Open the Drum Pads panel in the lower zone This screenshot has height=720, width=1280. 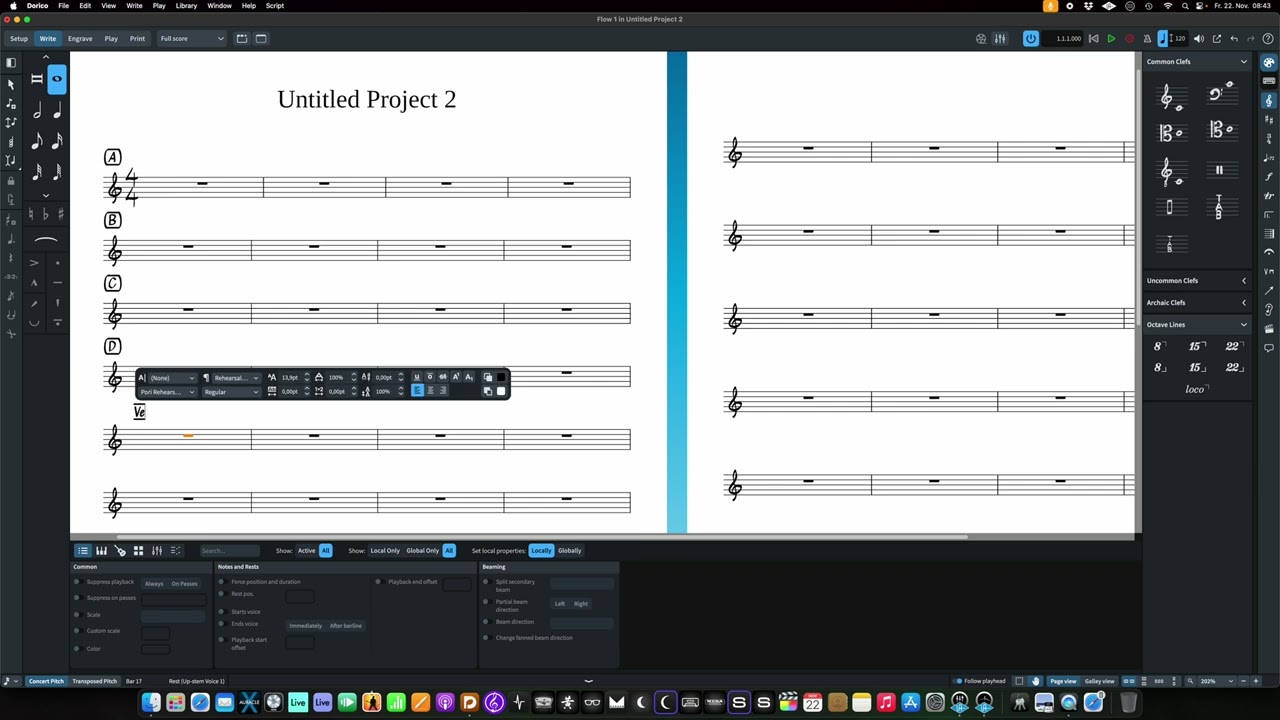click(138, 551)
